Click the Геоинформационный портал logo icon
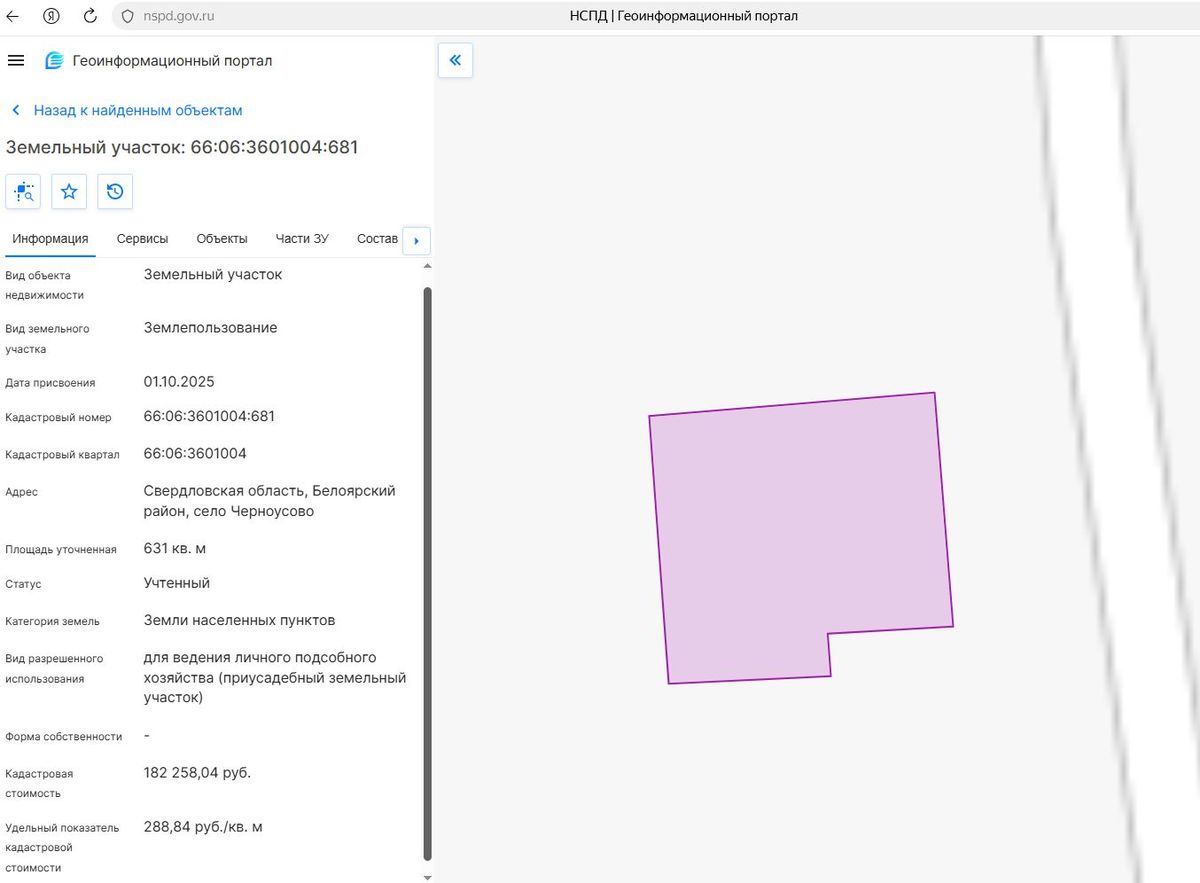Image resolution: width=1200 pixels, height=883 pixels. (x=54, y=61)
